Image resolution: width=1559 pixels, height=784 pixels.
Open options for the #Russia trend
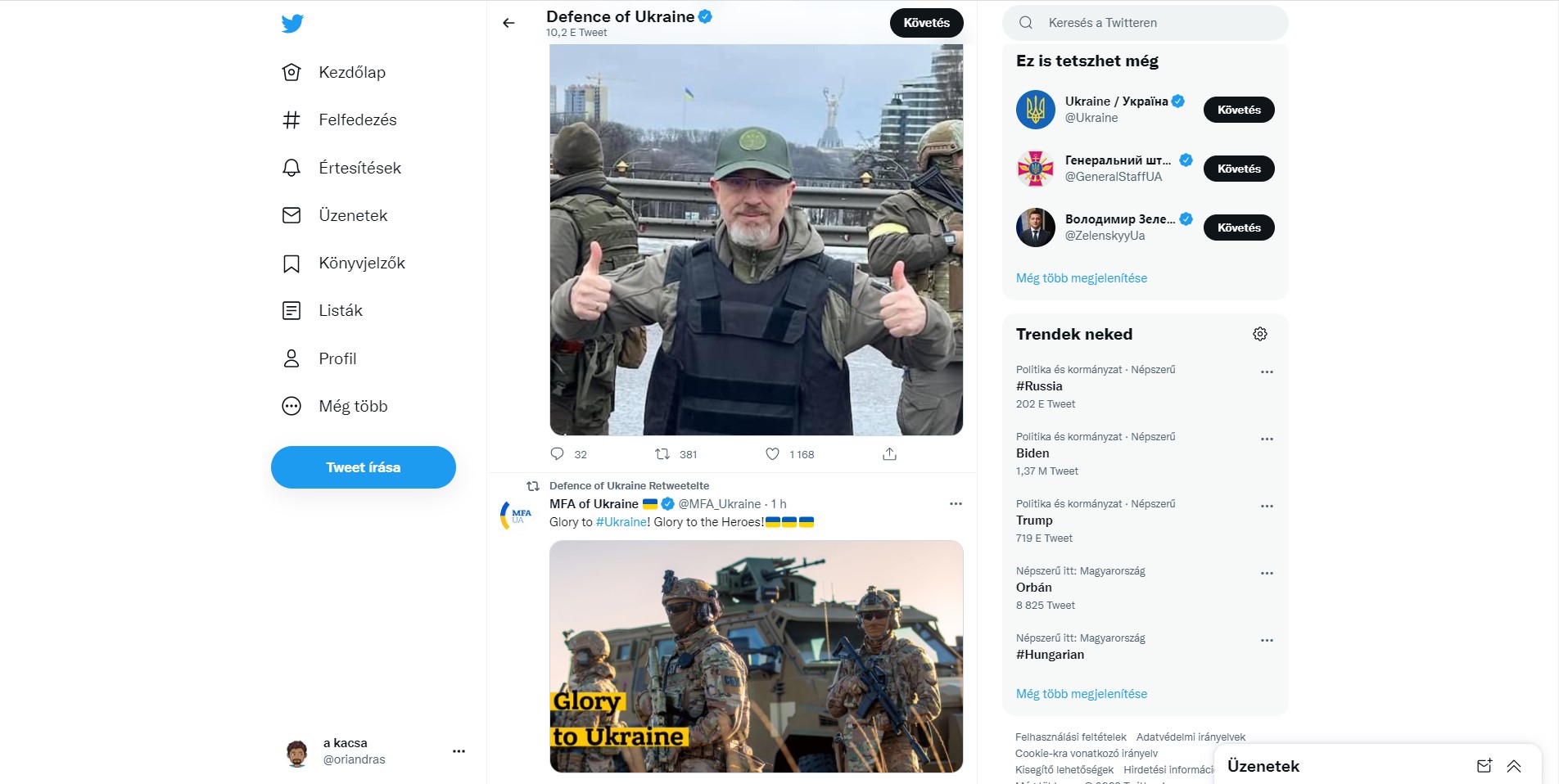click(1267, 372)
